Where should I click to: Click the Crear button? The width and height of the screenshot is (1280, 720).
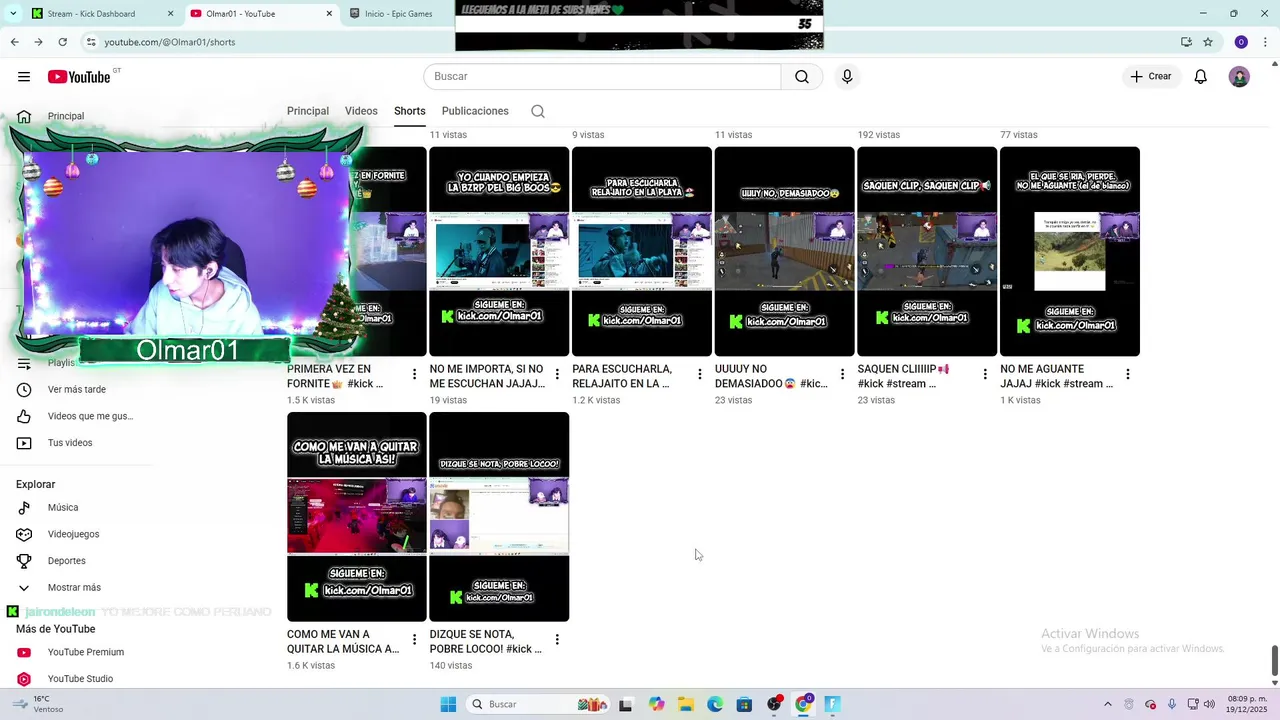[1151, 77]
